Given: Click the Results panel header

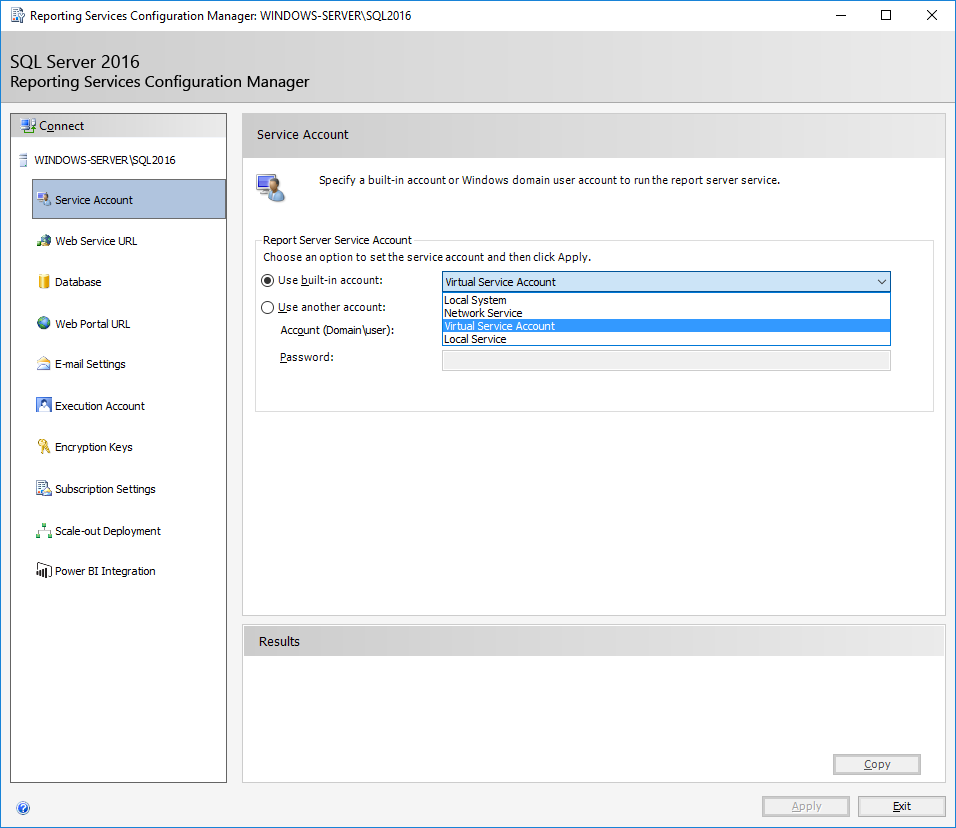Looking at the screenshot, I should [593, 641].
